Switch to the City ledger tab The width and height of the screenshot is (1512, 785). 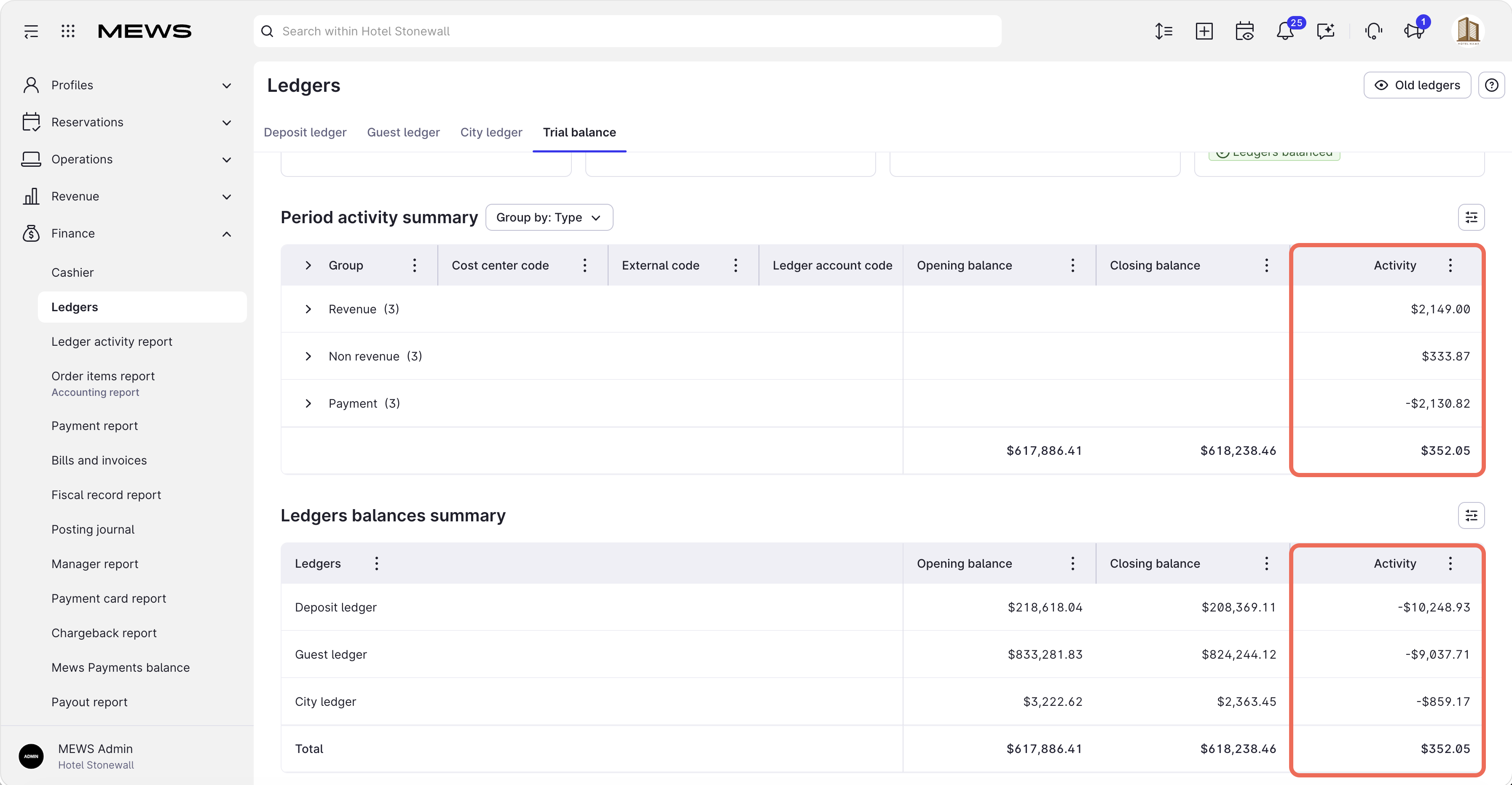(491, 133)
